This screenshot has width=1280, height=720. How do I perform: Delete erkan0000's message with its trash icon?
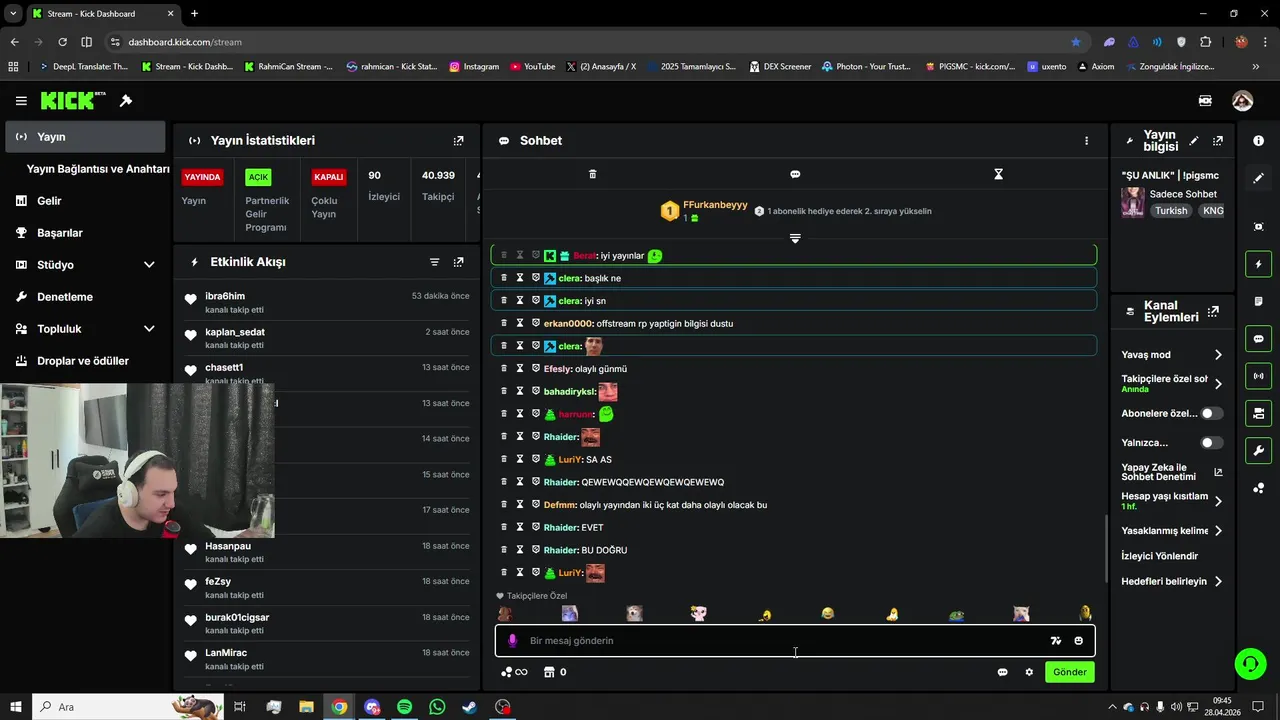[x=503, y=323]
